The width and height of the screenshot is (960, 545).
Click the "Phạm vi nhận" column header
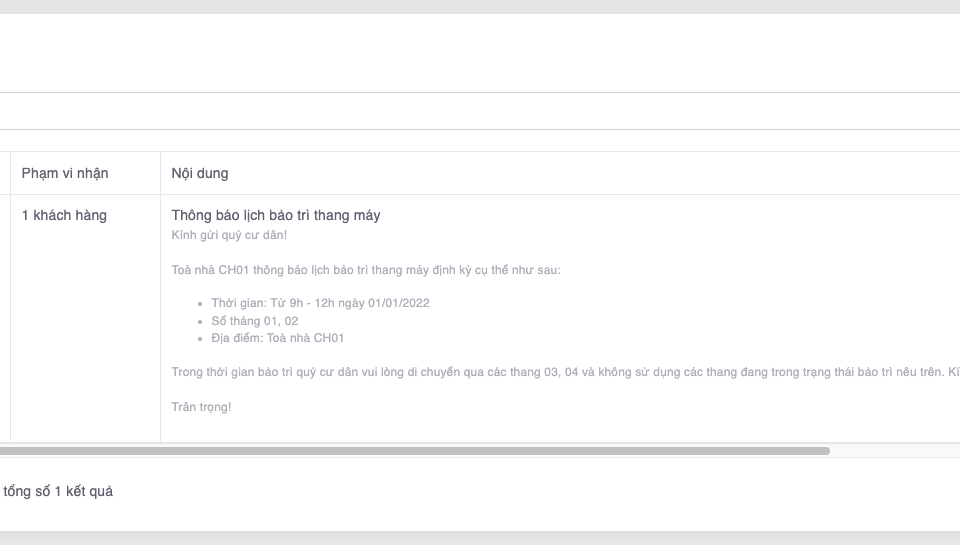tap(65, 173)
